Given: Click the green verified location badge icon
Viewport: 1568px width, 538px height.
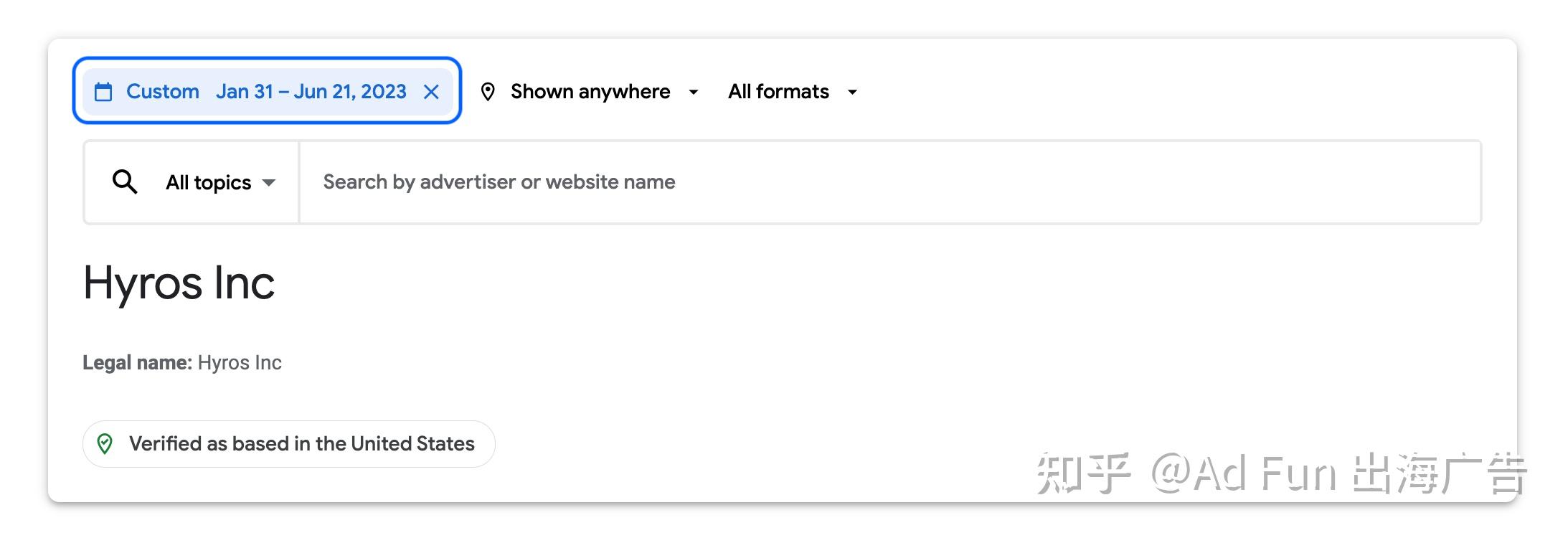Looking at the screenshot, I should [x=105, y=444].
